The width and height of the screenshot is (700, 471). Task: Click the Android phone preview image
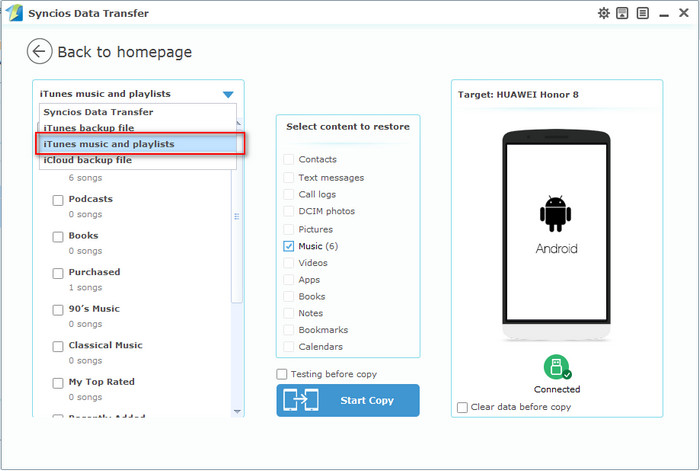pos(556,235)
